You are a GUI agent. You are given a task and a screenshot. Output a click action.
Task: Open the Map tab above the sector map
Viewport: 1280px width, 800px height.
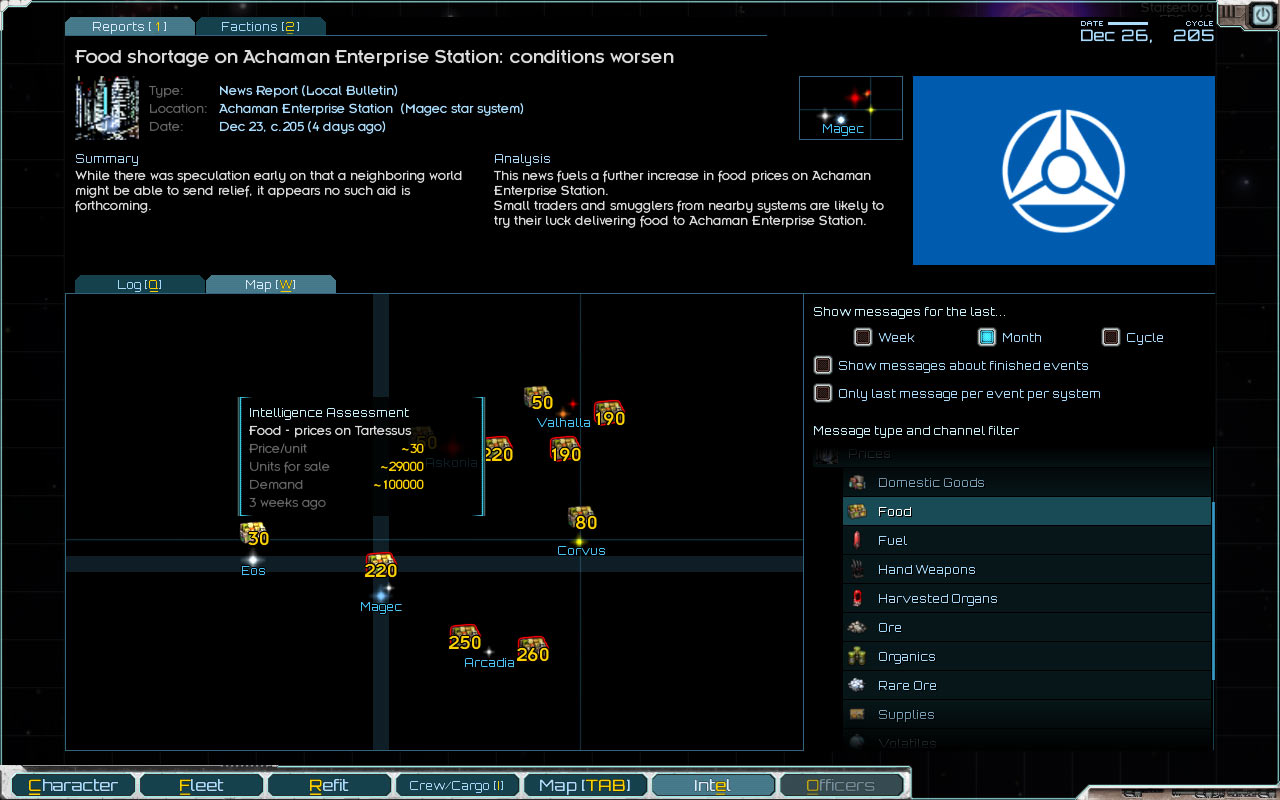point(271,285)
